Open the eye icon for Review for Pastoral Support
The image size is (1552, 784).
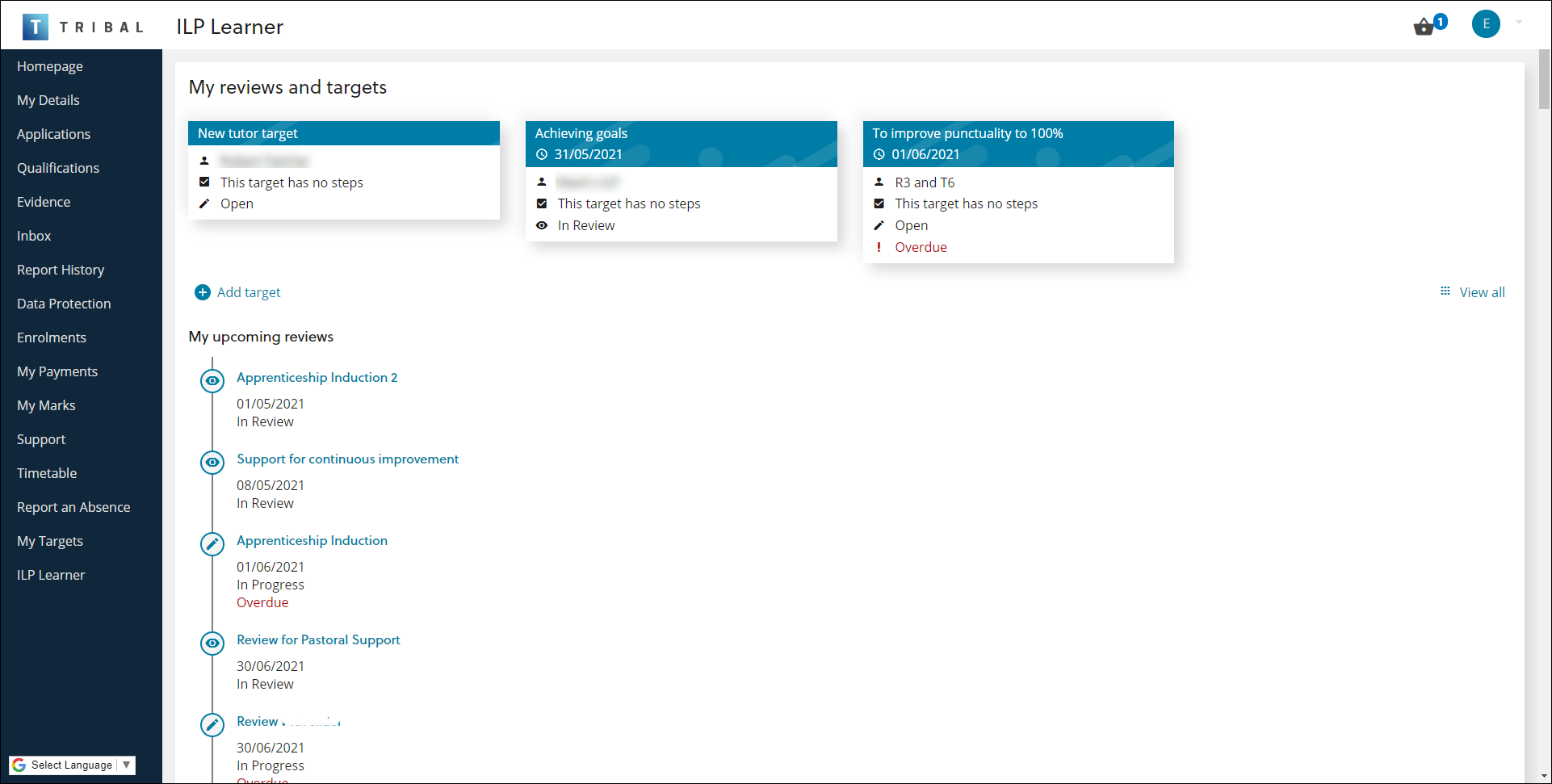[x=212, y=643]
